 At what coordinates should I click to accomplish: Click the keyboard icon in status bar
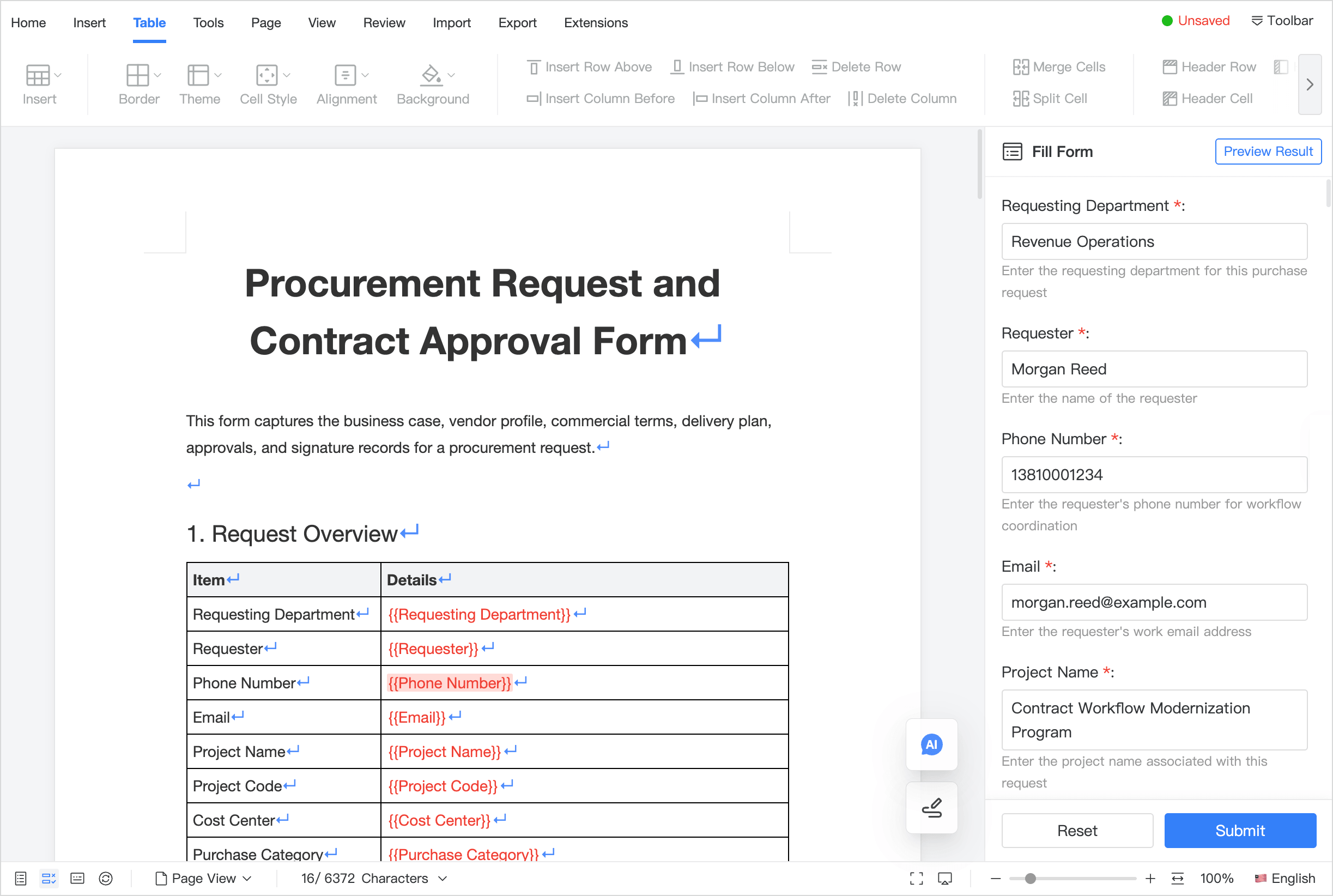pyautogui.click(x=77, y=878)
